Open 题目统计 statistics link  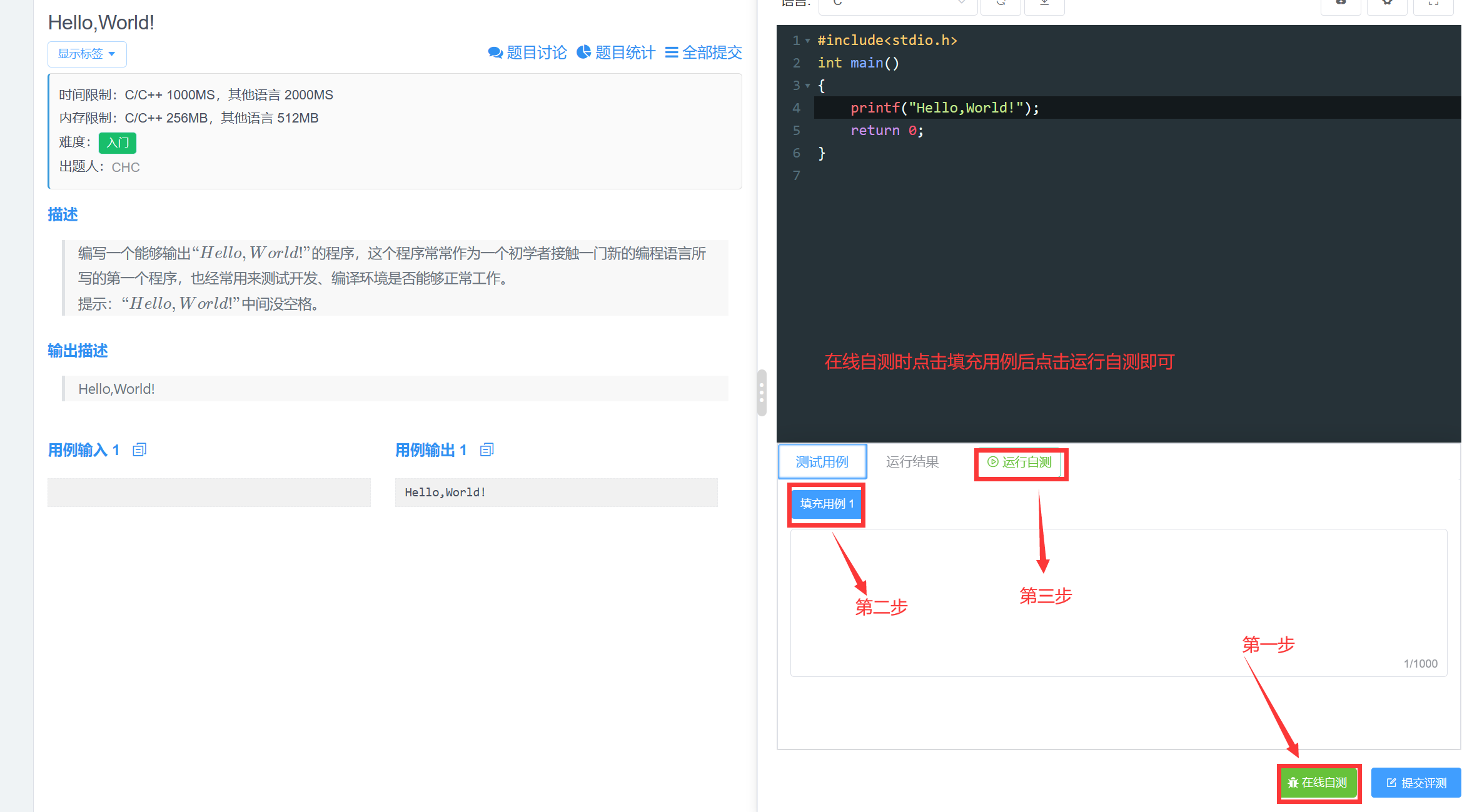[616, 53]
